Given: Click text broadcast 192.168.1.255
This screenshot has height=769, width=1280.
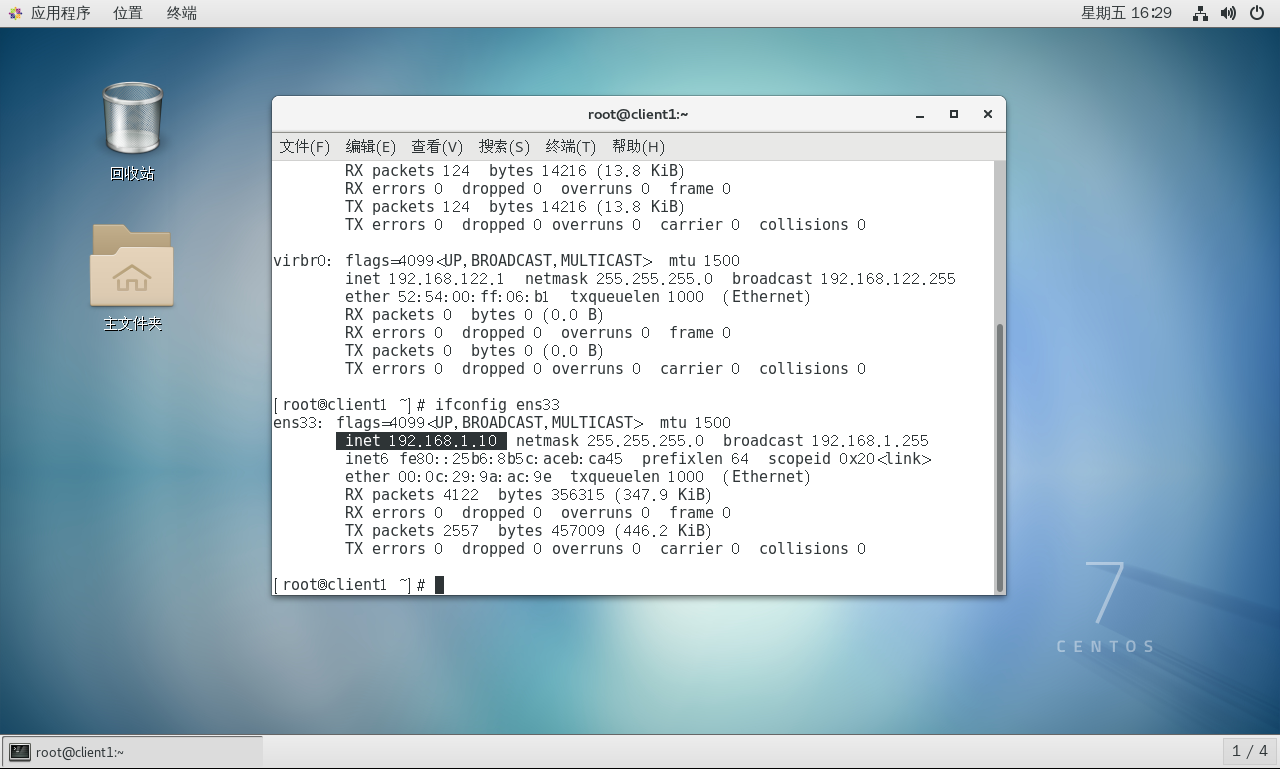Looking at the screenshot, I should (x=826, y=441).
